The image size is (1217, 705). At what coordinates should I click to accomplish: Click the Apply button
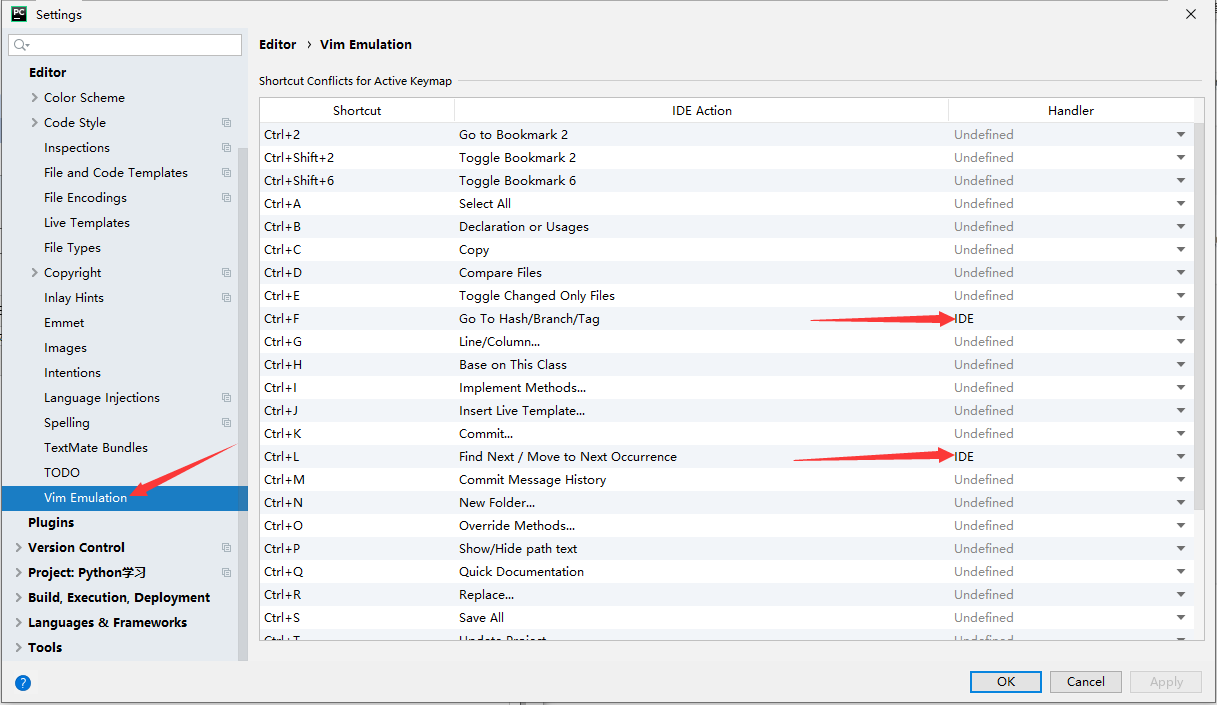tap(1166, 682)
